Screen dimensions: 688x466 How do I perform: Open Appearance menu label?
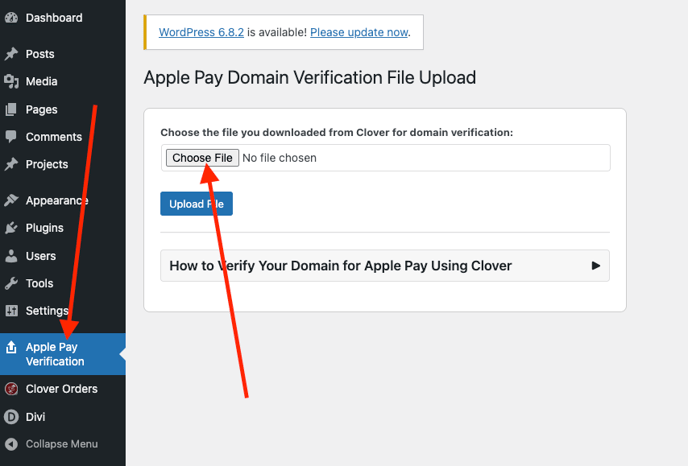click(57, 201)
